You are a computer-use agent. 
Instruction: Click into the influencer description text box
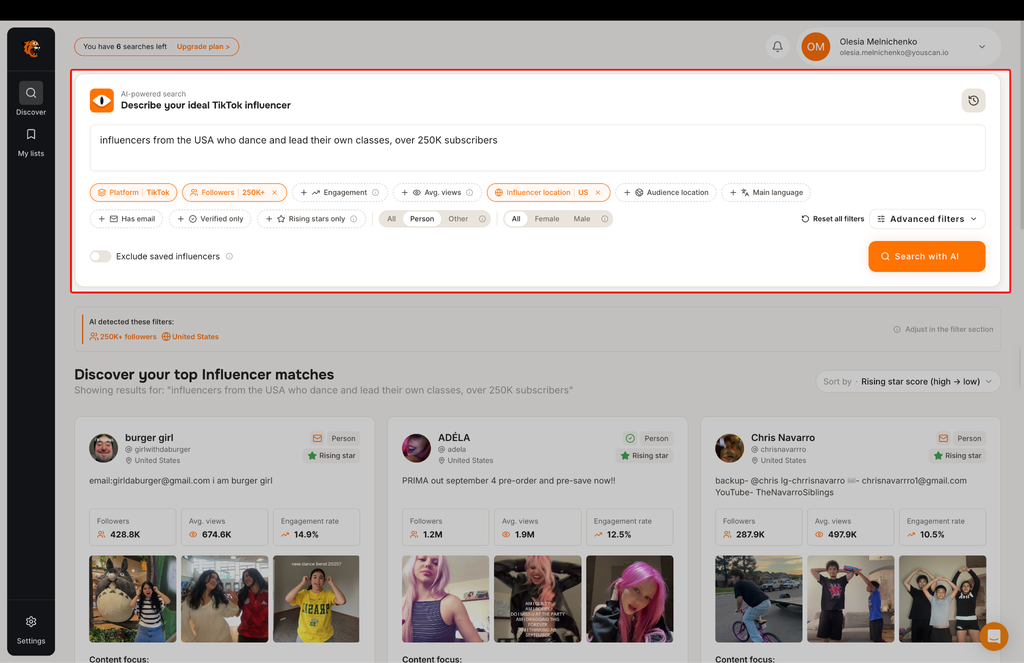click(x=537, y=148)
